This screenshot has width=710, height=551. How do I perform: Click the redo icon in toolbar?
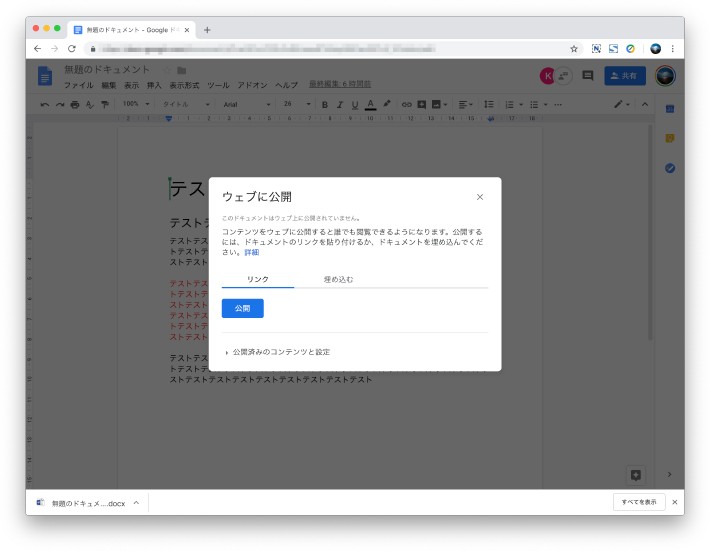click(60, 105)
